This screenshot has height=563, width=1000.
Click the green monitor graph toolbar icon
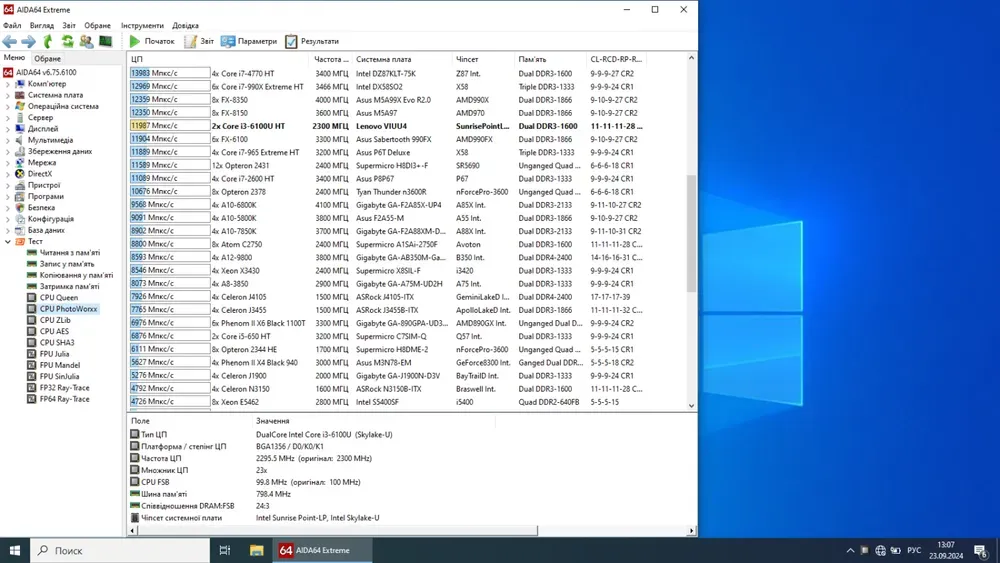pos(105,41)
